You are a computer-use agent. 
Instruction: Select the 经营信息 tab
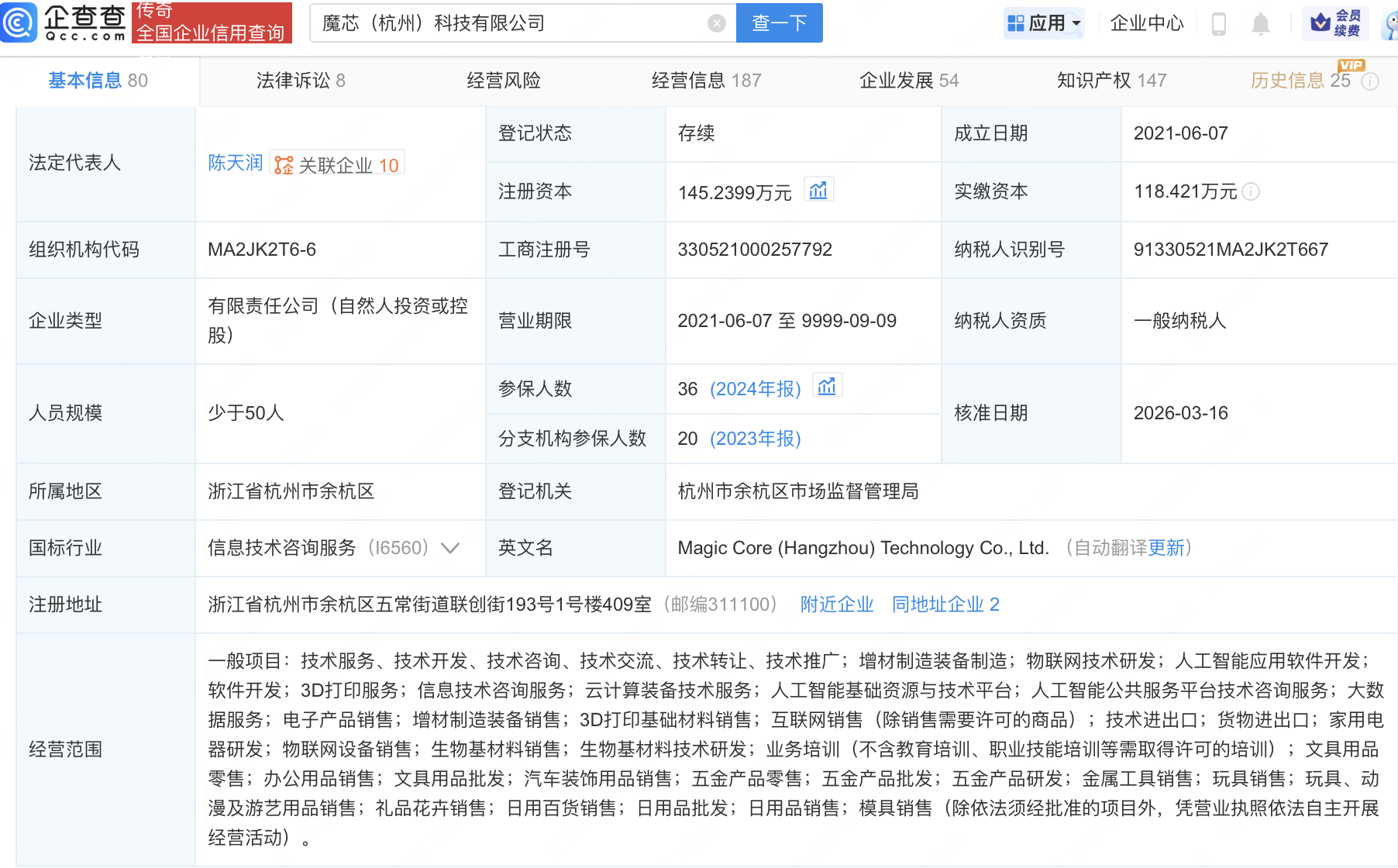point(706,81)
